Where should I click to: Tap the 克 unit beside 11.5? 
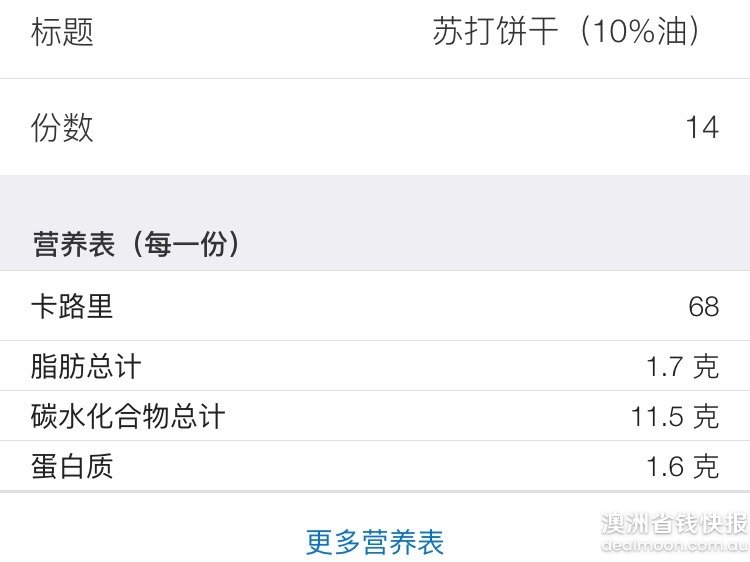[706, 416]
